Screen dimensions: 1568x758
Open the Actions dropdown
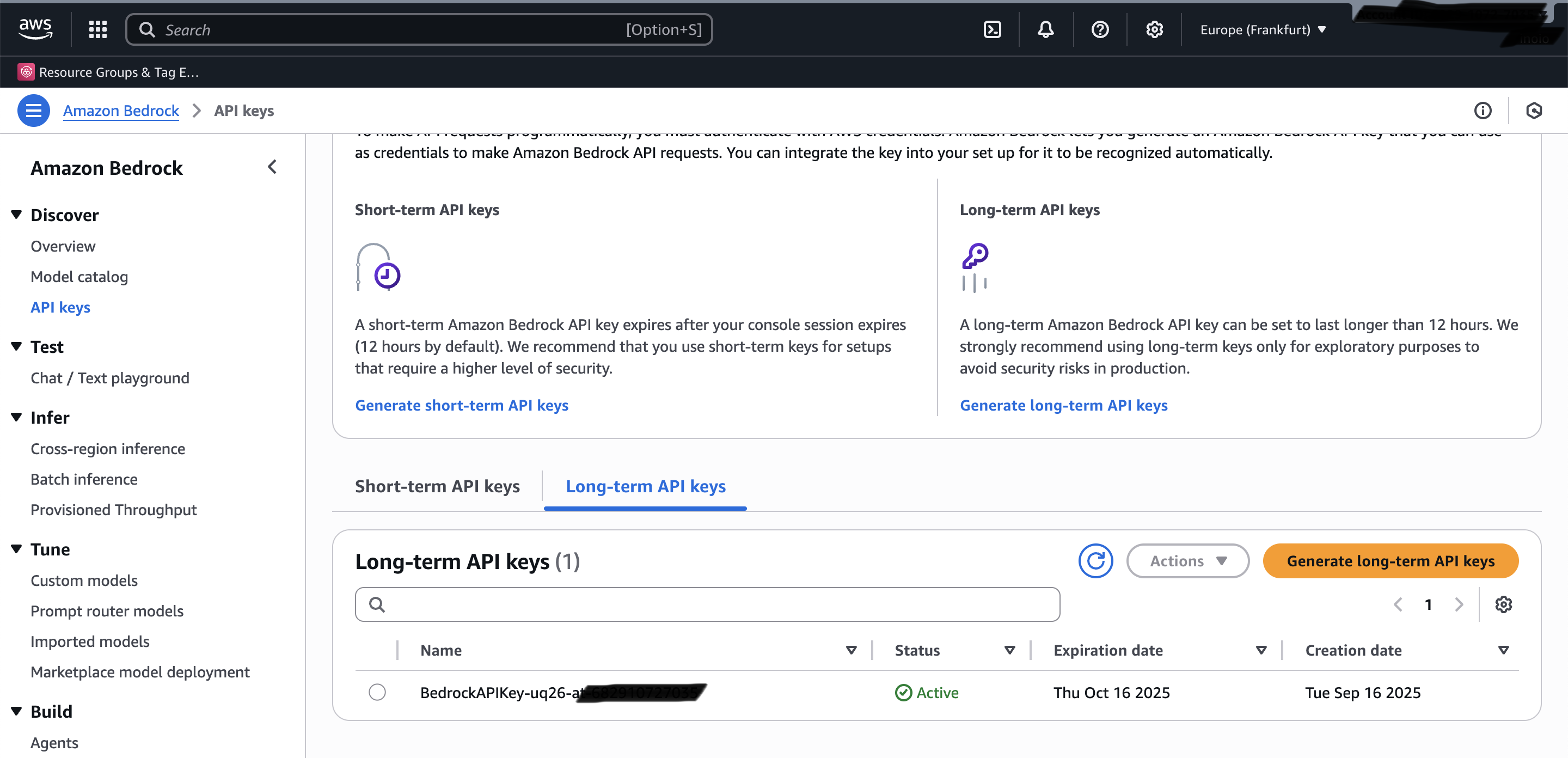tap(1187, 560)
